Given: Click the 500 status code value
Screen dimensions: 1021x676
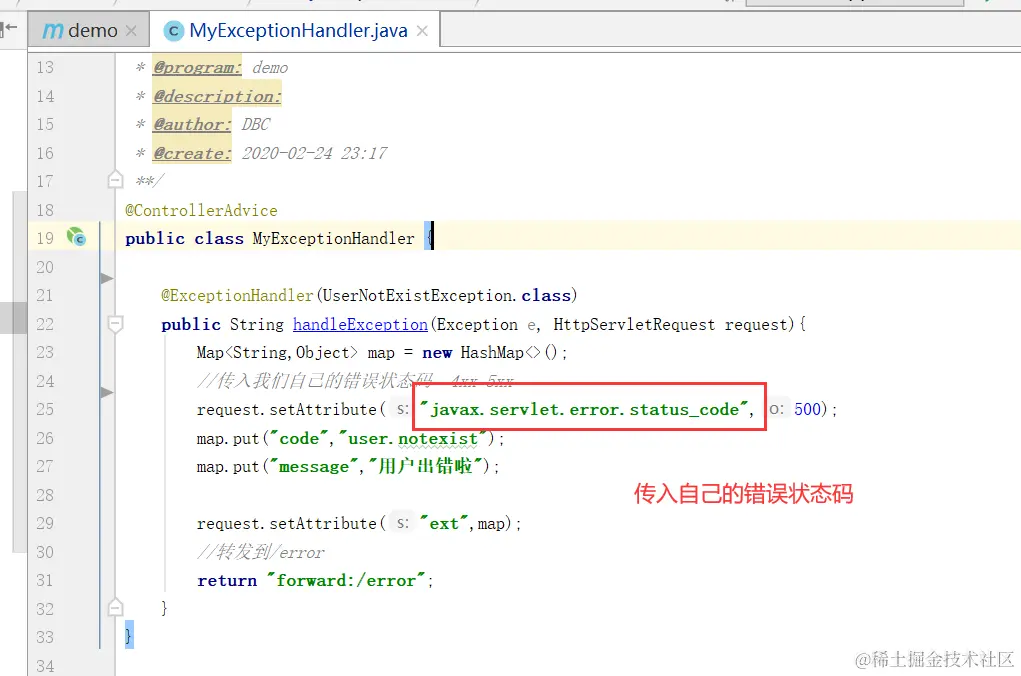Looking at the screenshot, I should (x=807, y=409).
